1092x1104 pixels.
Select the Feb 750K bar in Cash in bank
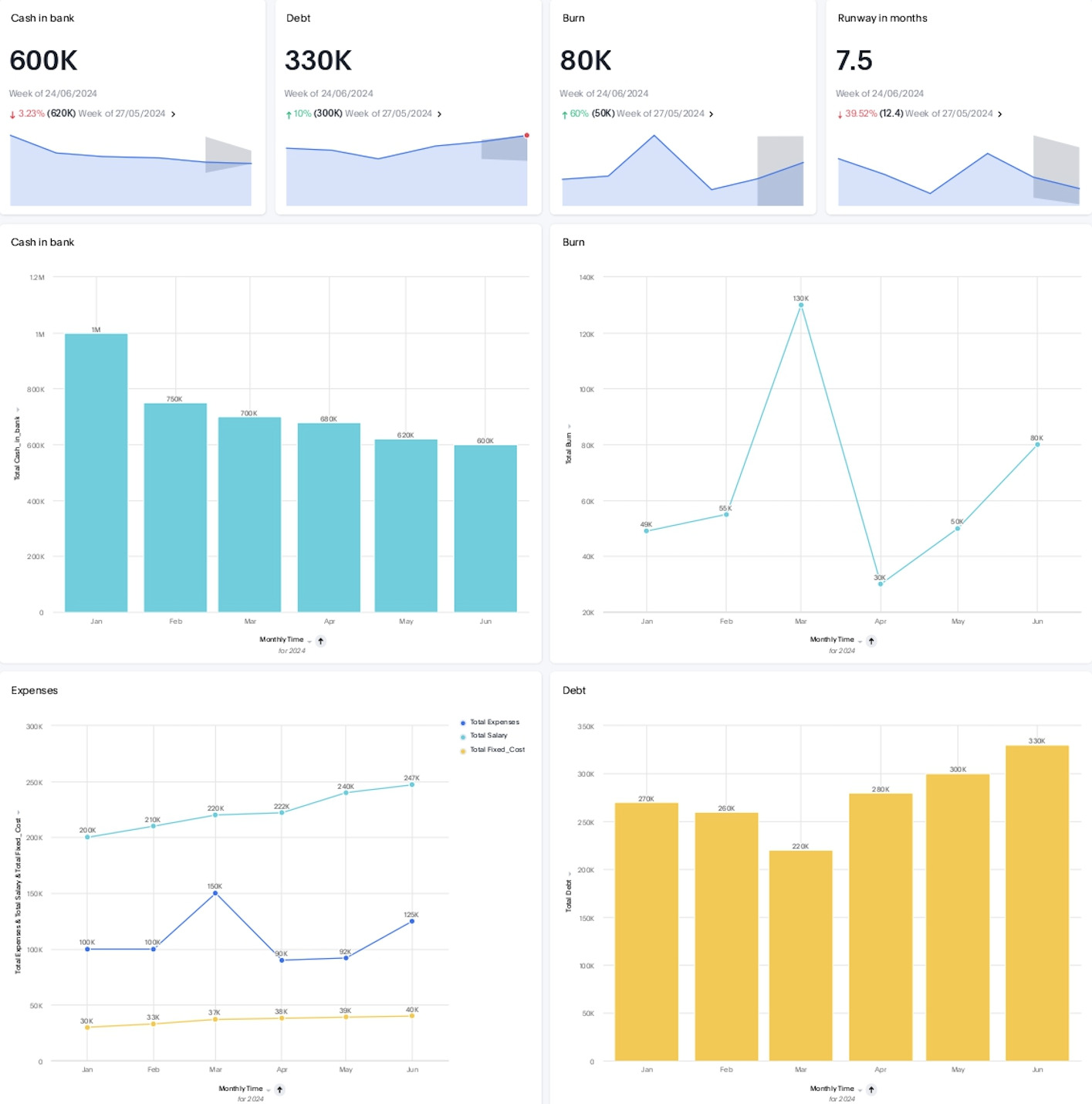coord(175,508)
